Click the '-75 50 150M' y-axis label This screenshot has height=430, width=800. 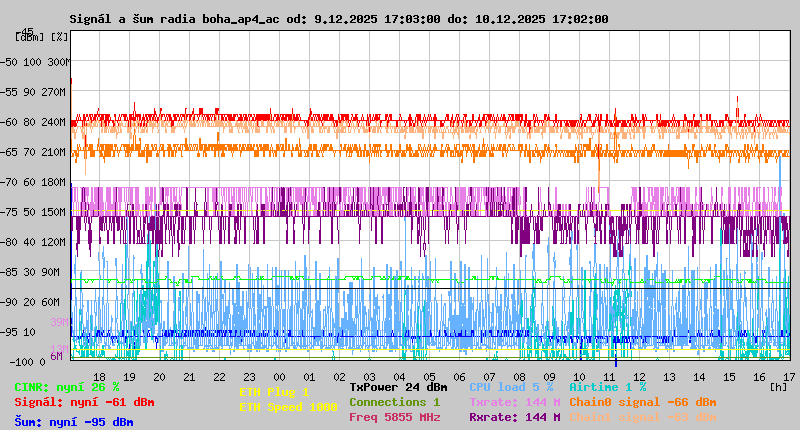(x=33, y=212)
